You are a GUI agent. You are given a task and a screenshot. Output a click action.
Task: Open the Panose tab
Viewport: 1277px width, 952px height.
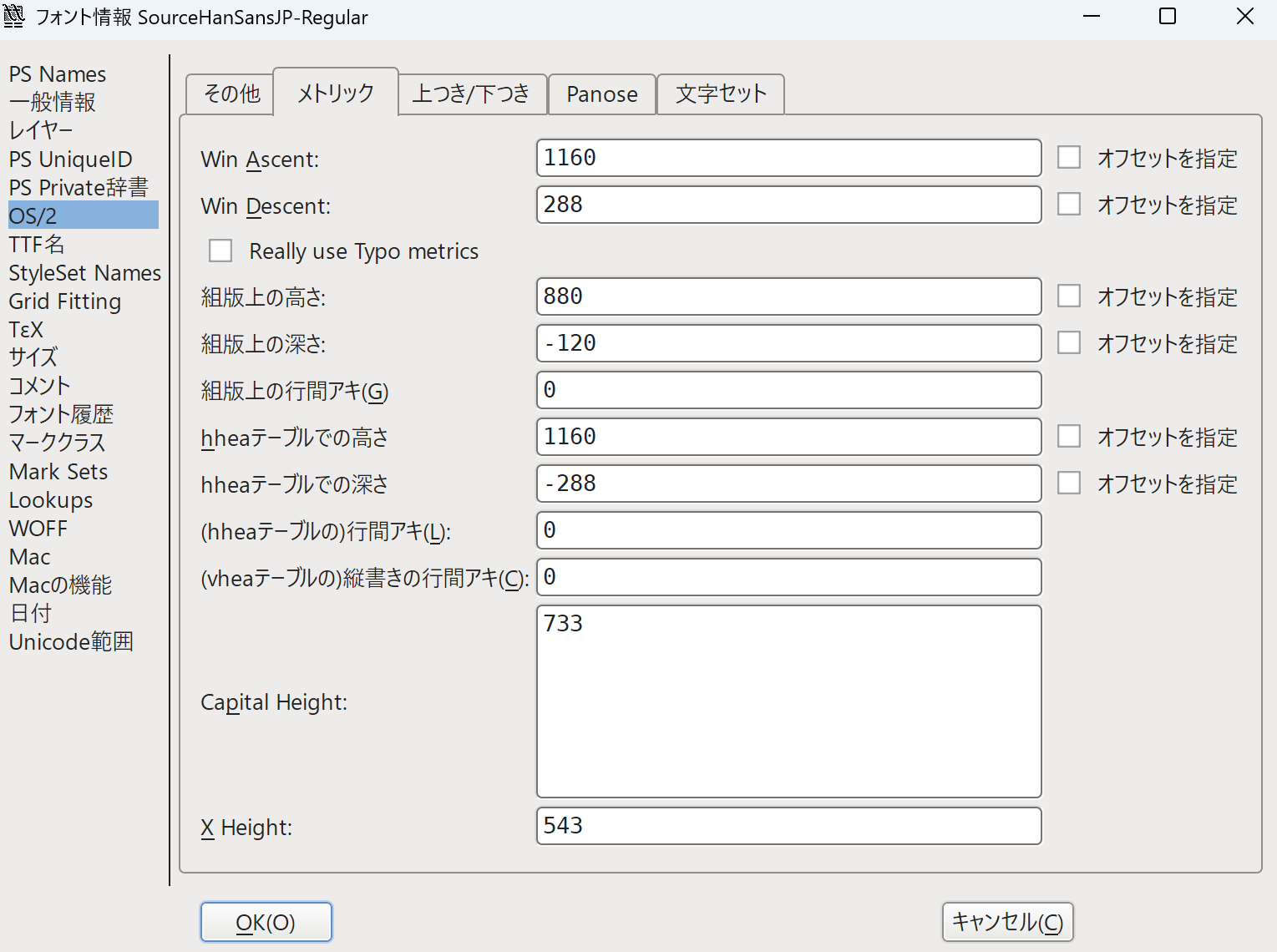601,94
